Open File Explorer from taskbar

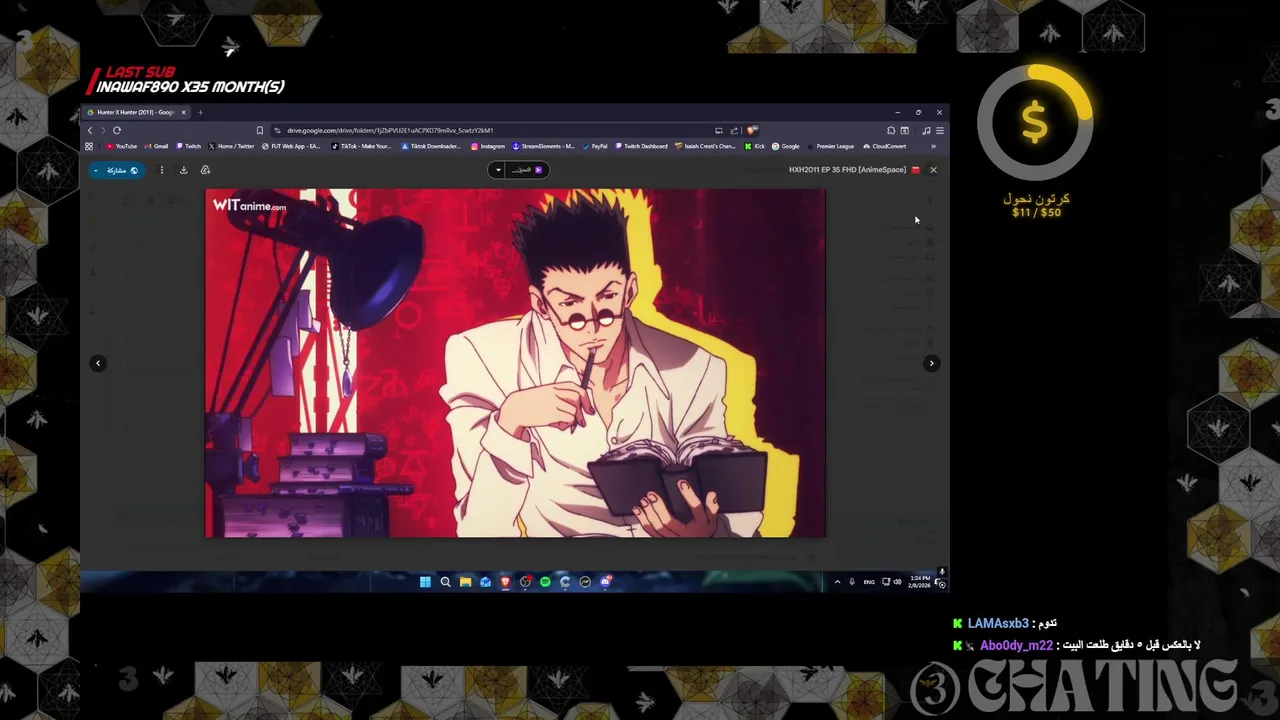(x=465, y=582)
